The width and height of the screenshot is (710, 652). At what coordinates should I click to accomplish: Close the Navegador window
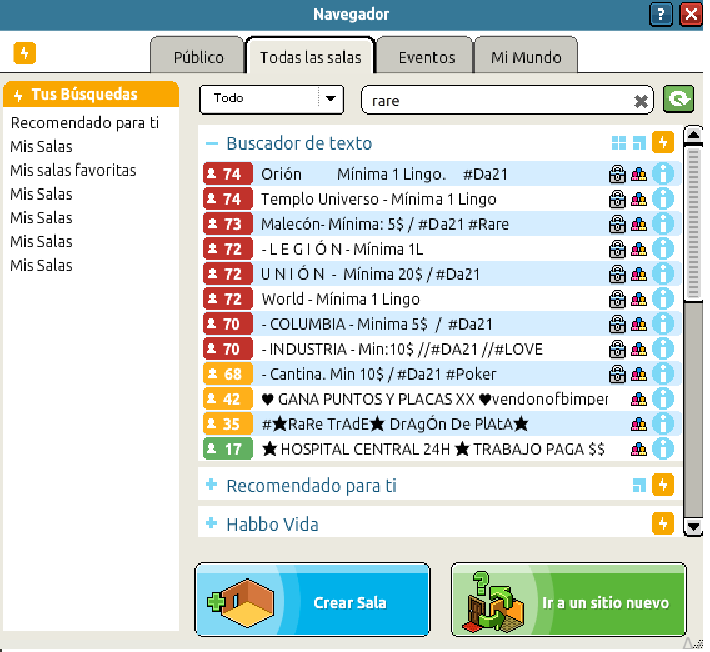(x=691, y=14)
